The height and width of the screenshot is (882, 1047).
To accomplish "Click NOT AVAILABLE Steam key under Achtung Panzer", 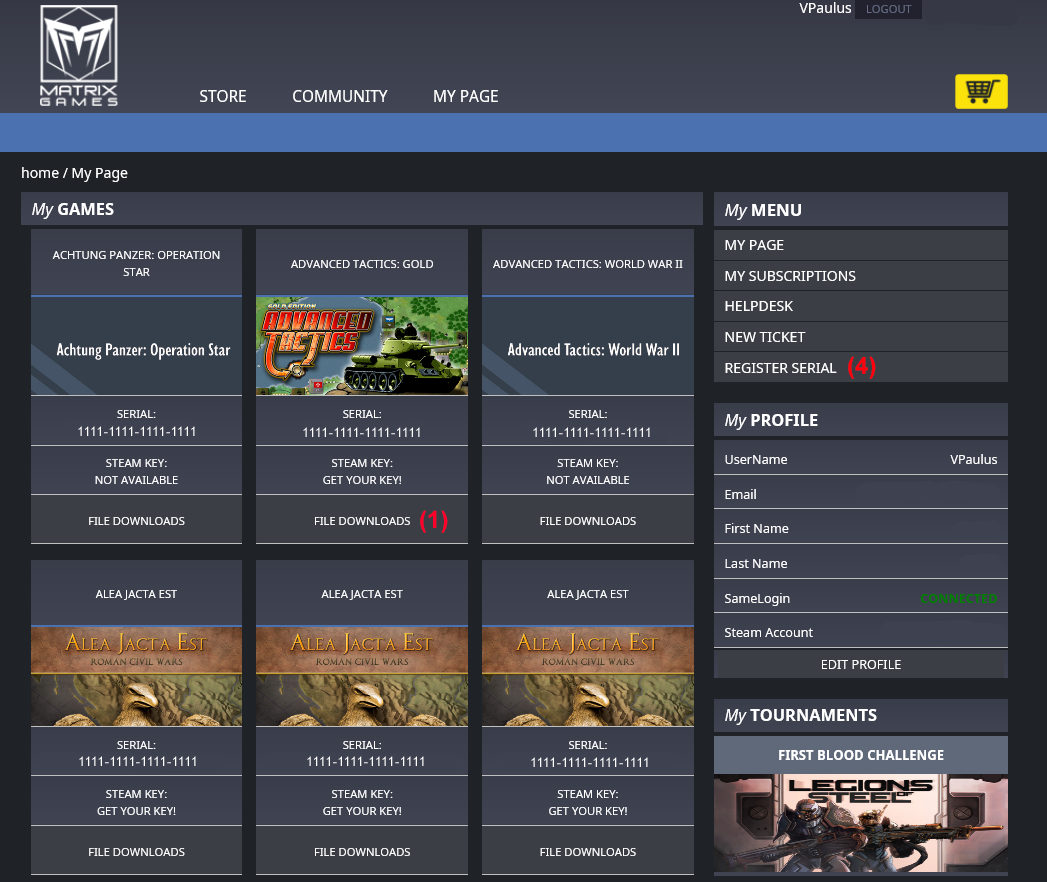I will (x=136, y=480).
